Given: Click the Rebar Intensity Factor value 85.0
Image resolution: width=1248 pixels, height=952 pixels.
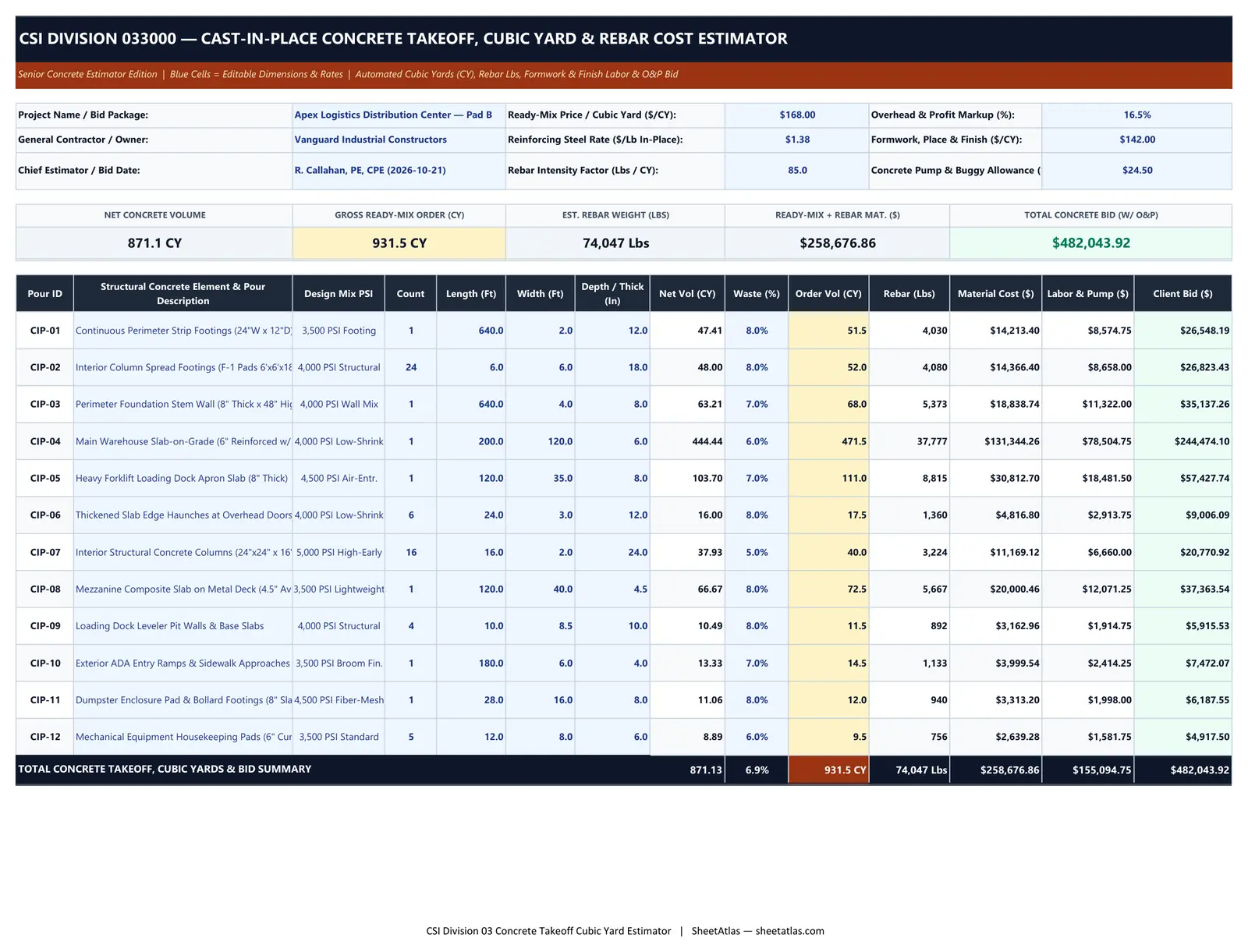Looking at the screenshot, I should (797, 170).
